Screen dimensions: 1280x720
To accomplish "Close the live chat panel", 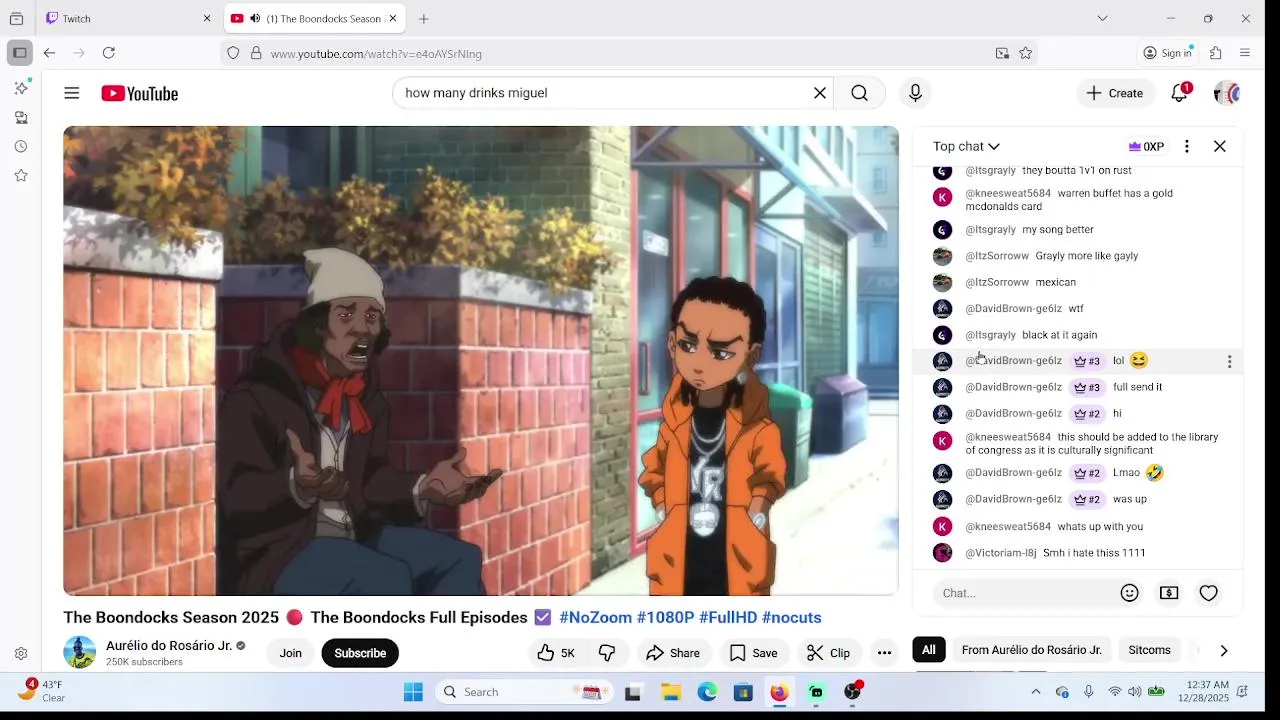I will pyautogui.click(x=1220, y=146).
